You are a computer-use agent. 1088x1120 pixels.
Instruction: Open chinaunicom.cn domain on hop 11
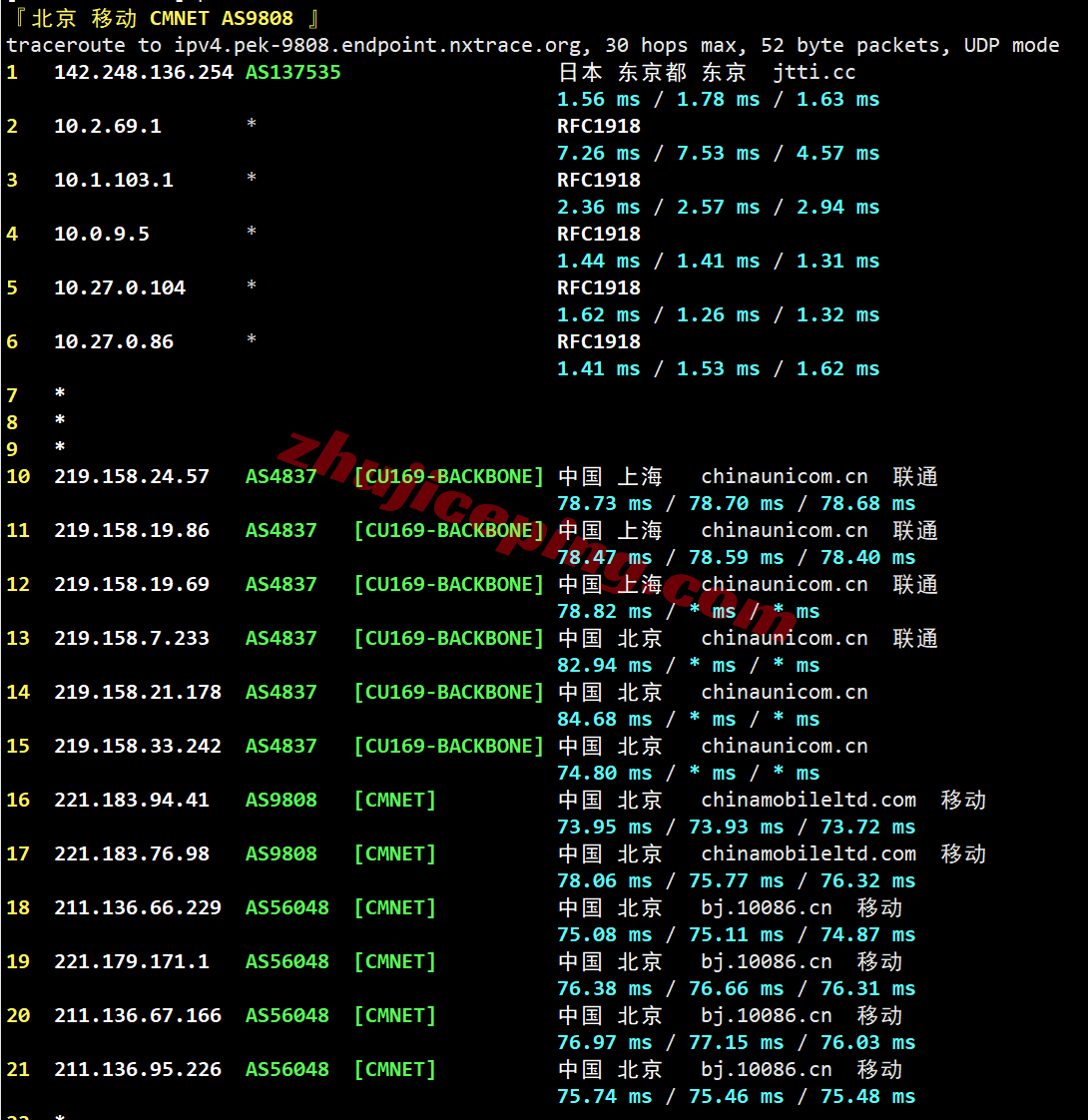coord(784,530)
